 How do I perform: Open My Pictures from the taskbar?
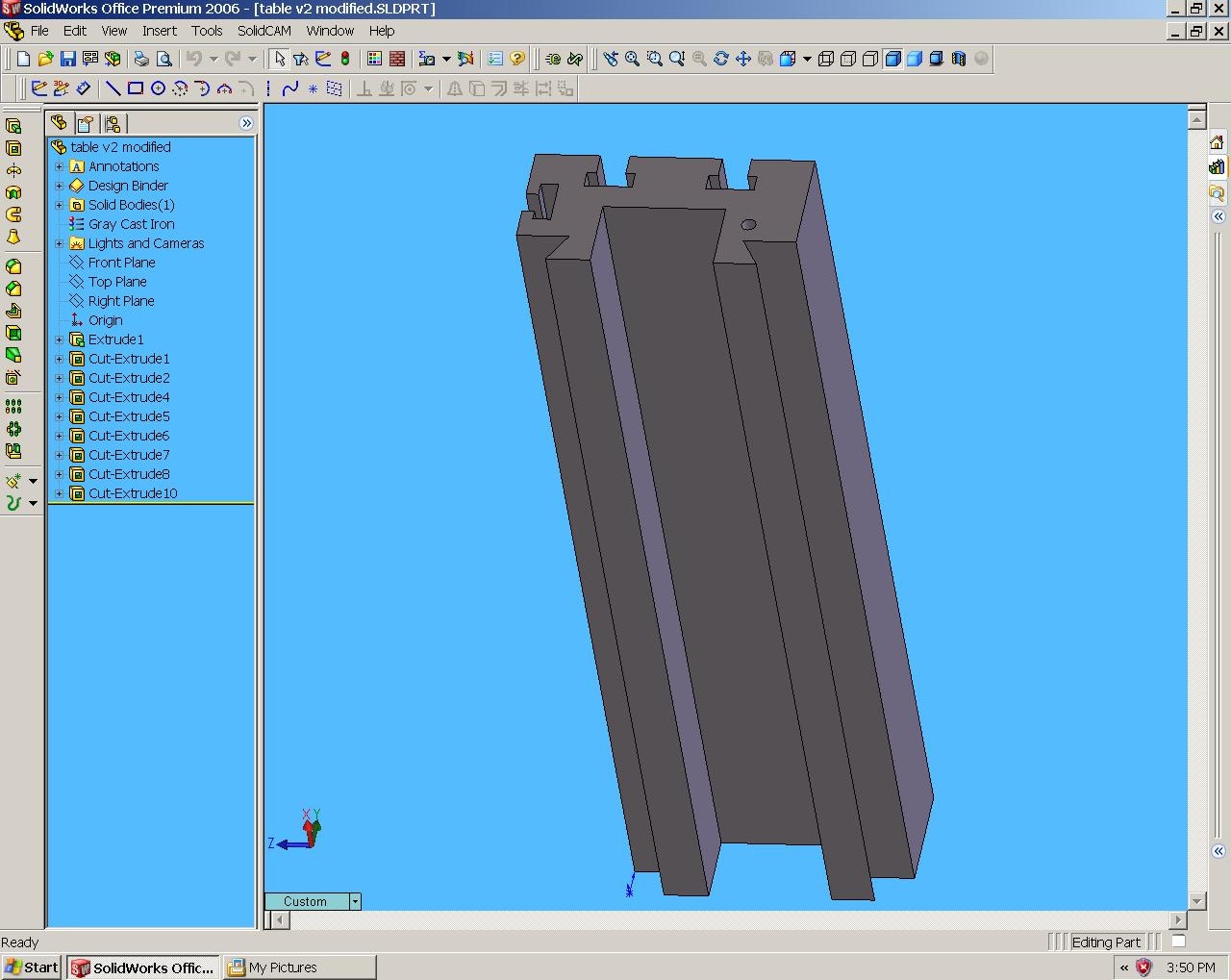299,967
